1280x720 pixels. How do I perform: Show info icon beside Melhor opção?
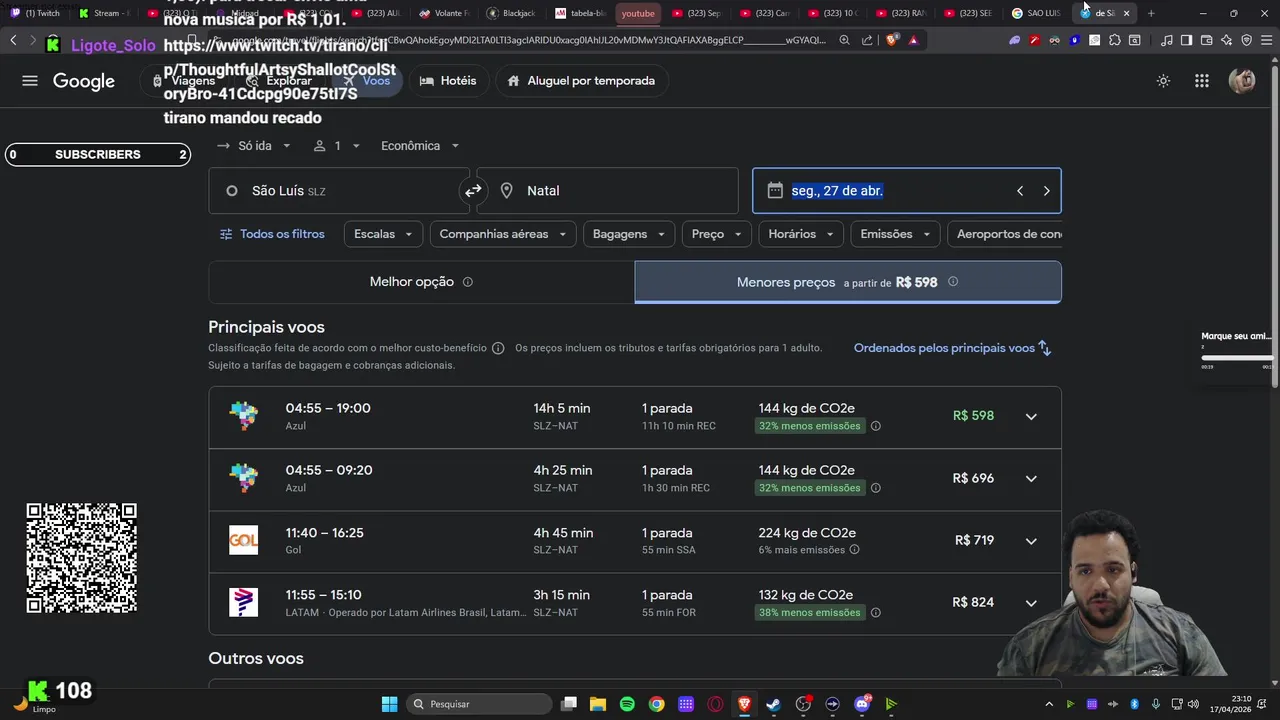[467, 282]
